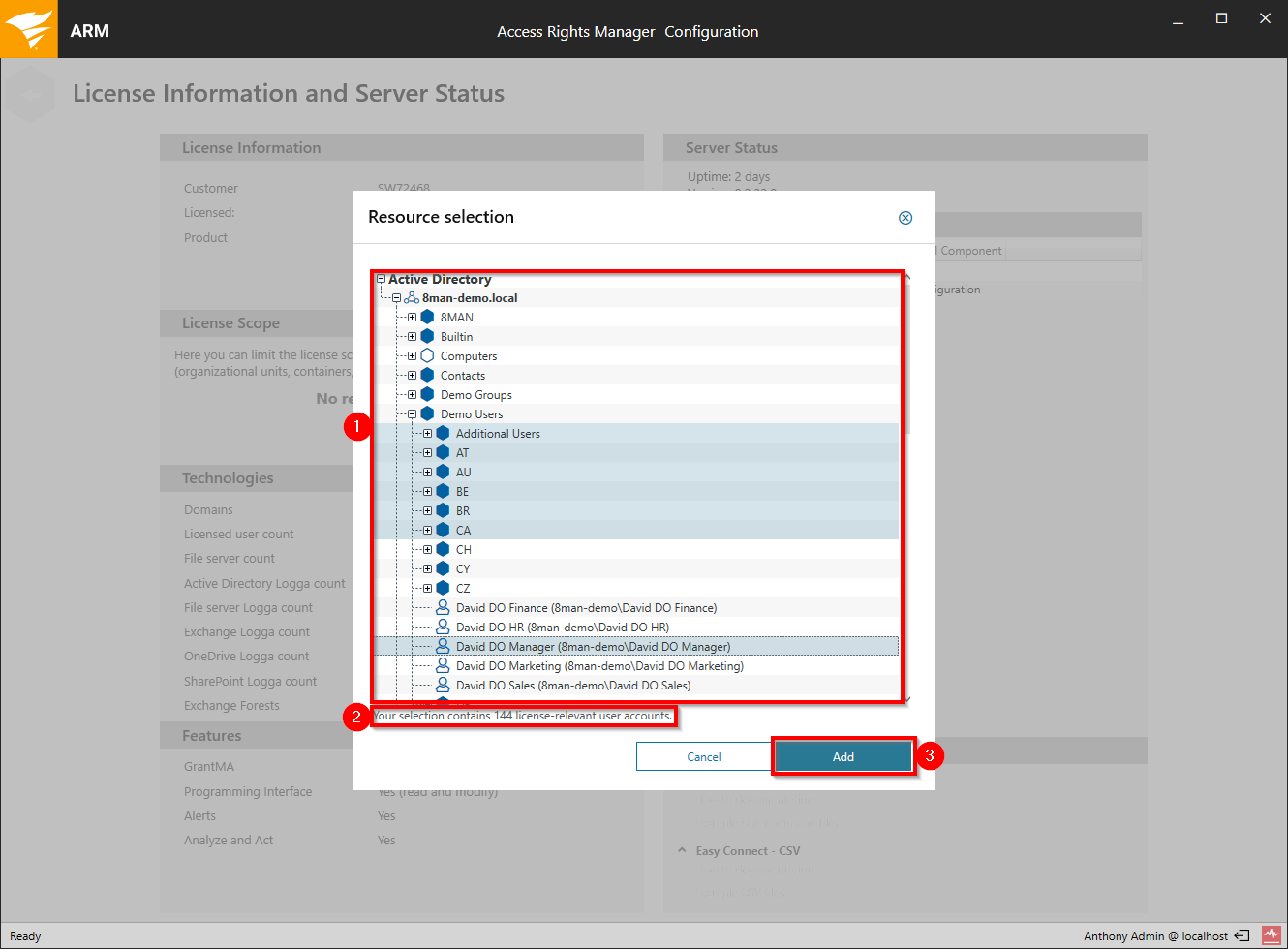The height and width of the screenshot is (949, 1288).
Task: Click the BE hexagon icon
Action: click(443, 492)
